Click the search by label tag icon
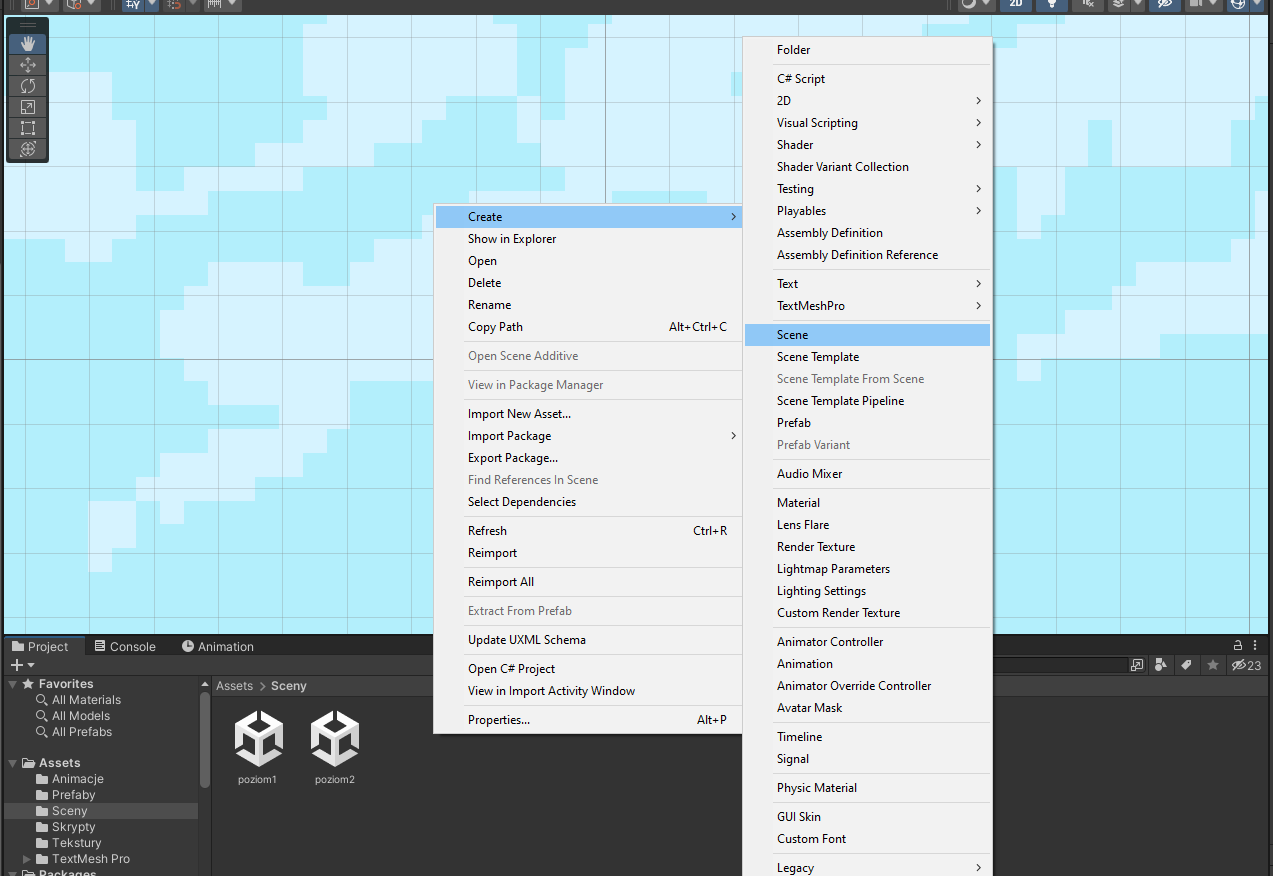Screen dimensions: 1273x876 (x=1186, y=665)
